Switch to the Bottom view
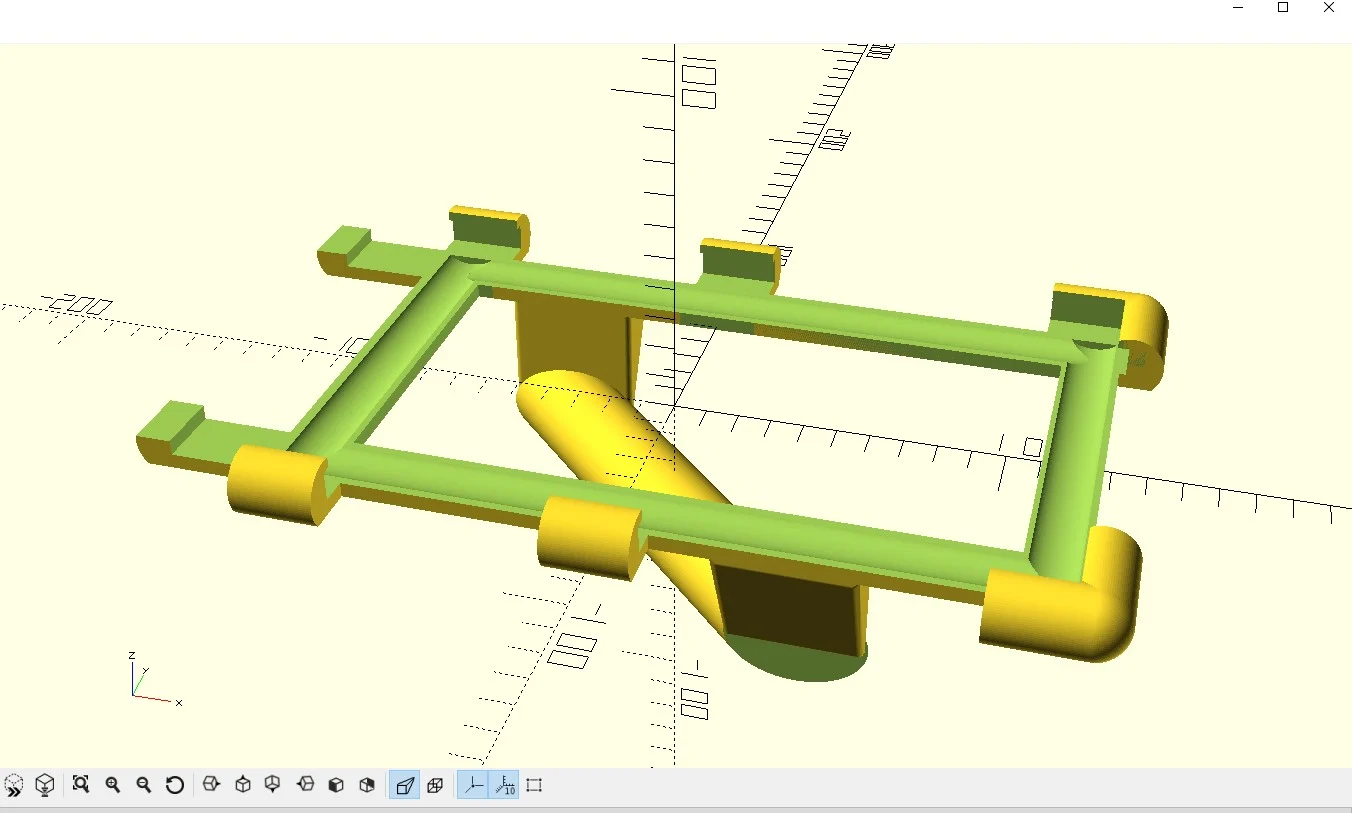The image size is (1352, 813). (273, 785)
